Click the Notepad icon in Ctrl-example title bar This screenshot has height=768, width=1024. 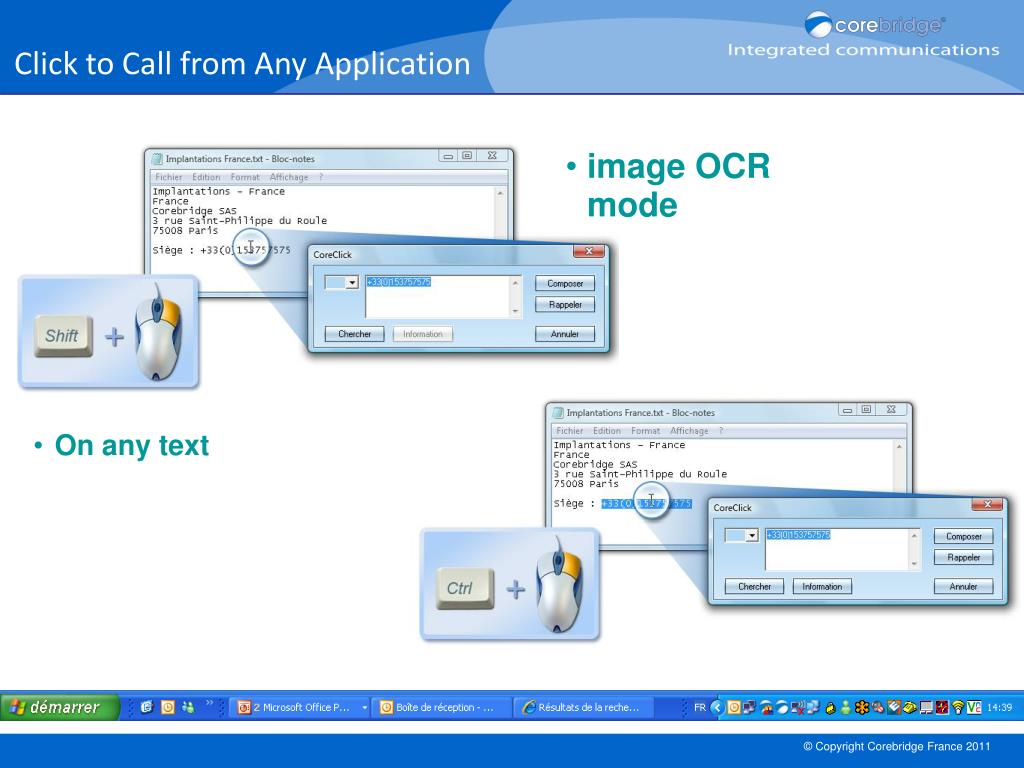pyautogui.click(x=558, y=413)
